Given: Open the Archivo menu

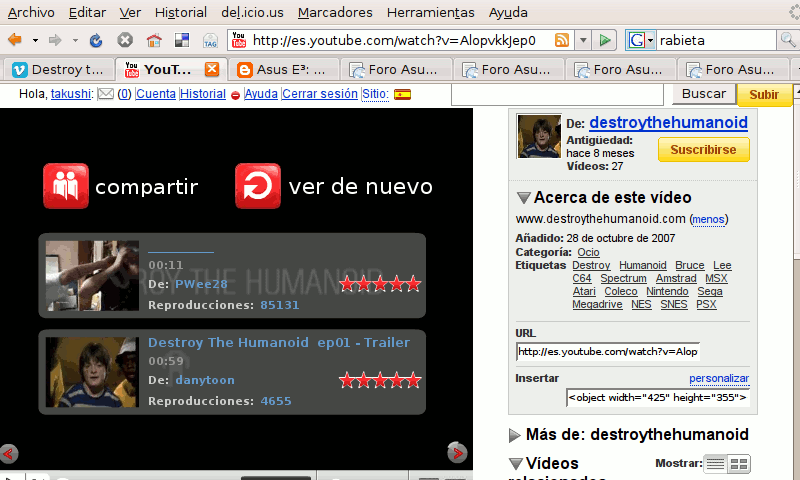Looking at the screenshot, I should pyautogui.click(x=31, y=12).
